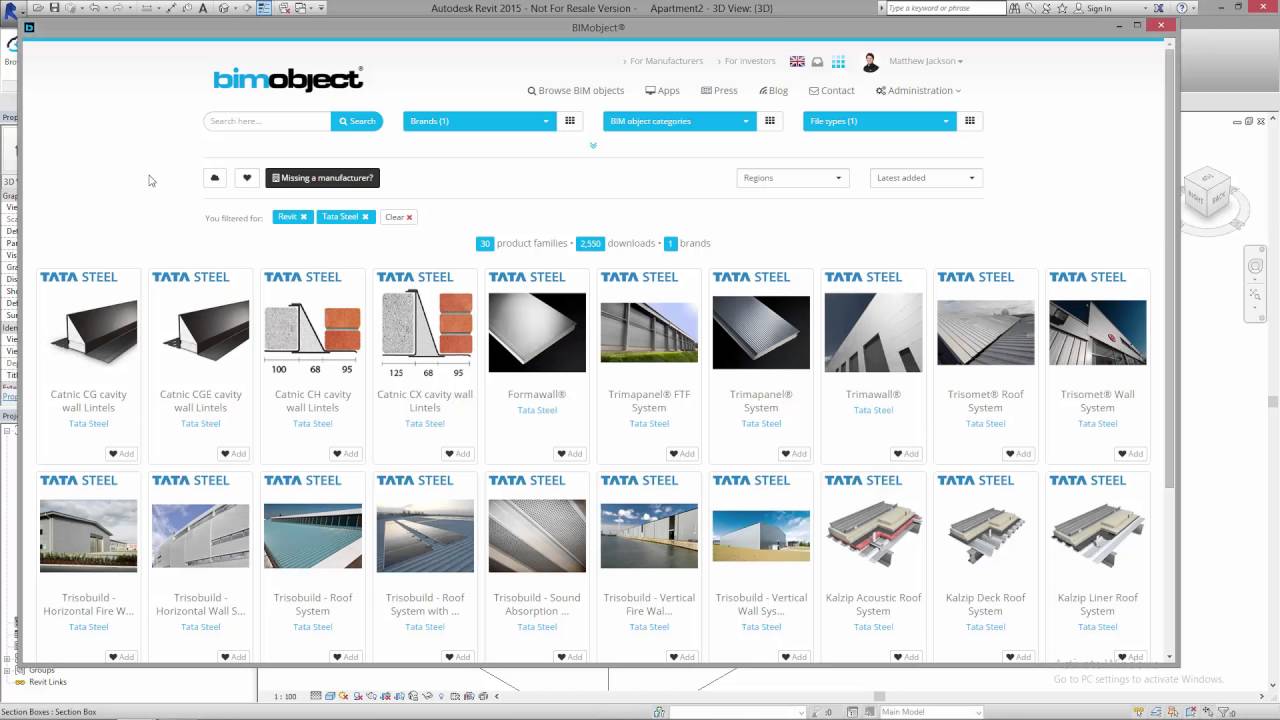
Task: Open the Regions dropdown
Action: [x=793, y=178]
